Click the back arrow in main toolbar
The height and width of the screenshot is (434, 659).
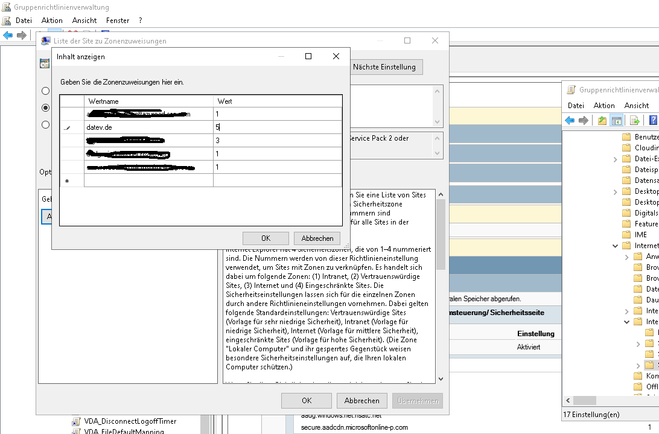point(8,34)
